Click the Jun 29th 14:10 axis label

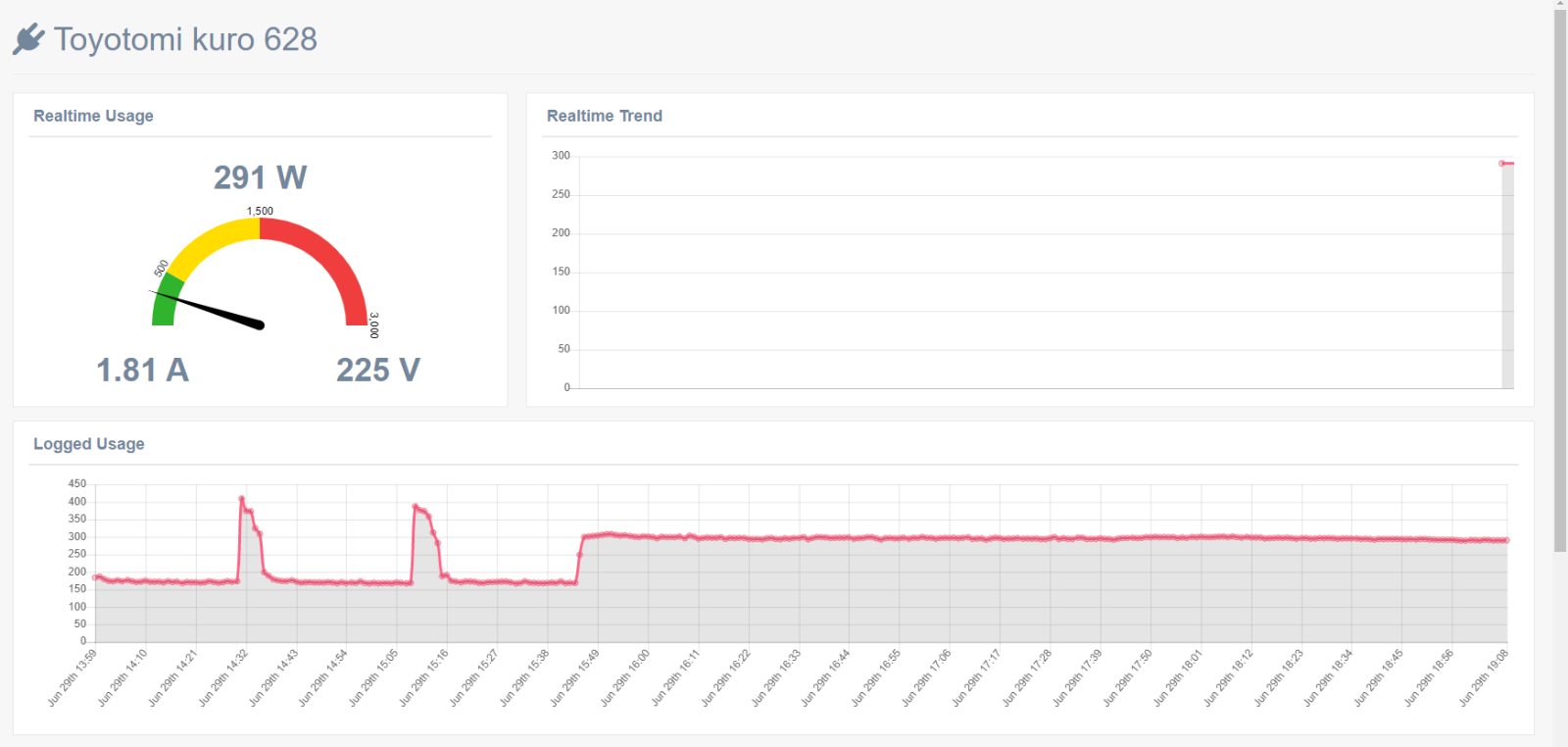(x=123, y=677)
